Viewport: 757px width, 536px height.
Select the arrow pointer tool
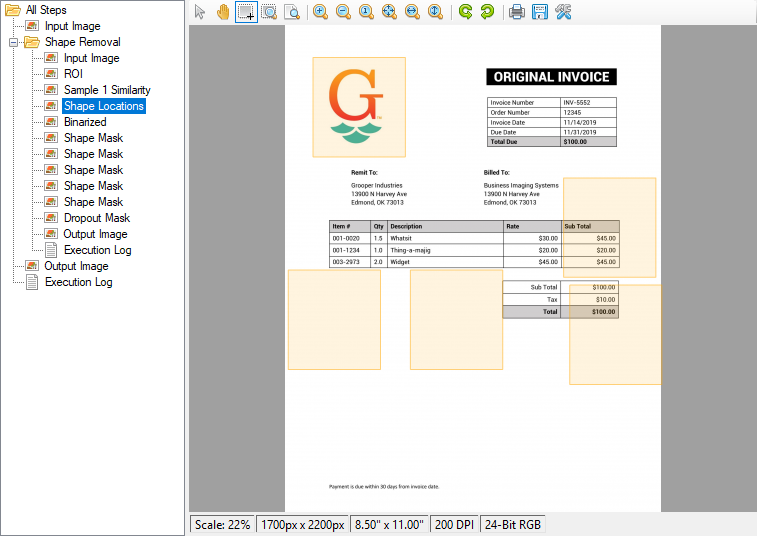pyautogui.click(x=200, y=12)
